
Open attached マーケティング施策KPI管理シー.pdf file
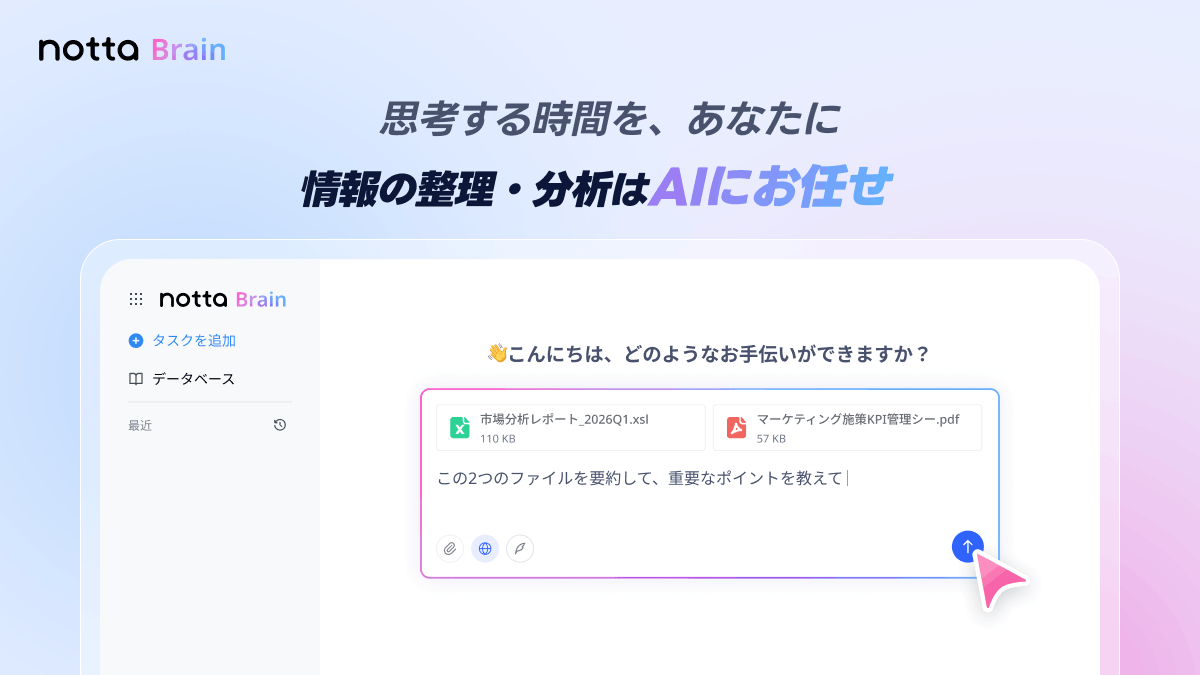(x=848, y=428)
